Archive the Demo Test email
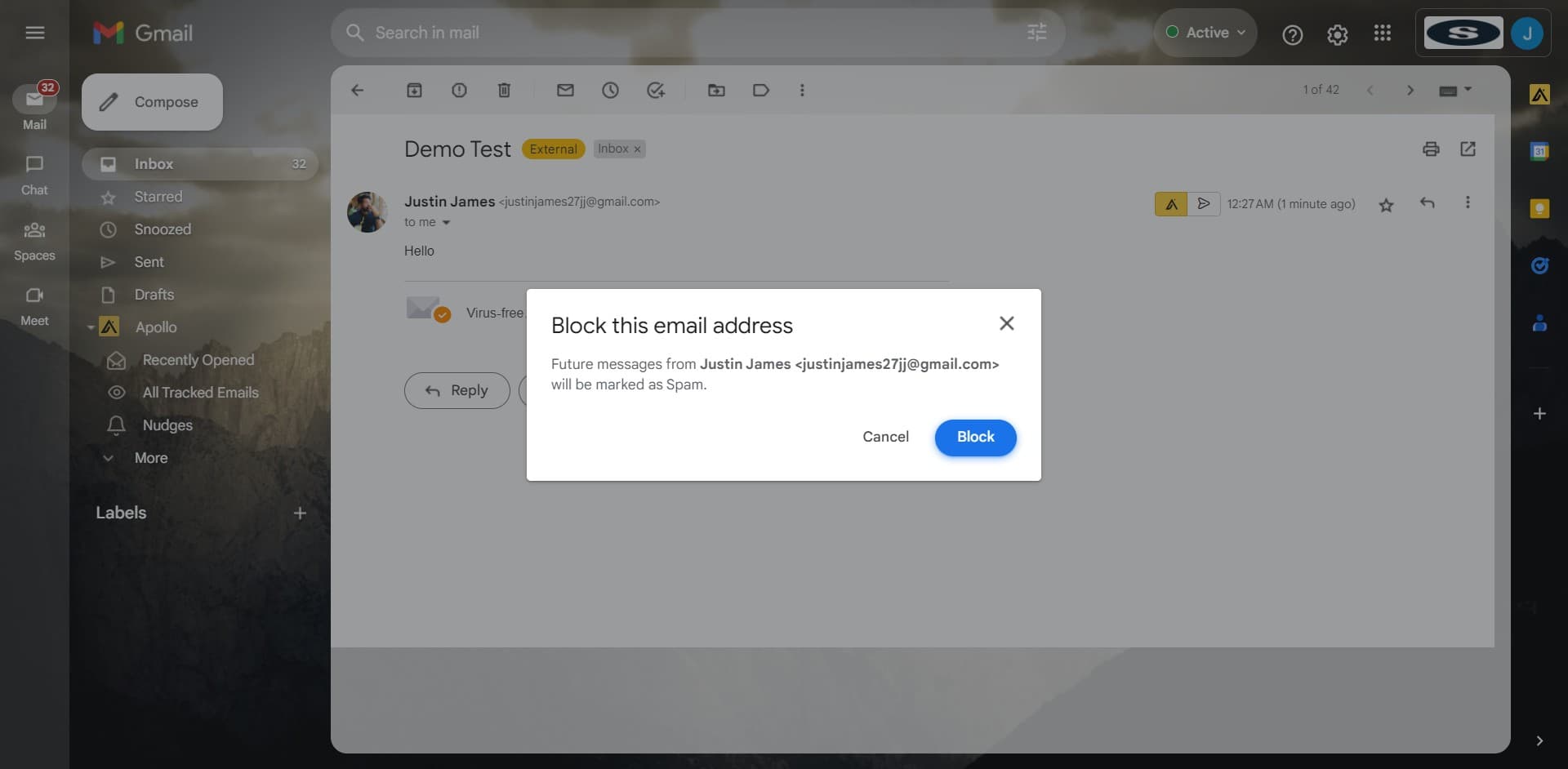This screenshot has width=1568, height=769. coord(415,90)
